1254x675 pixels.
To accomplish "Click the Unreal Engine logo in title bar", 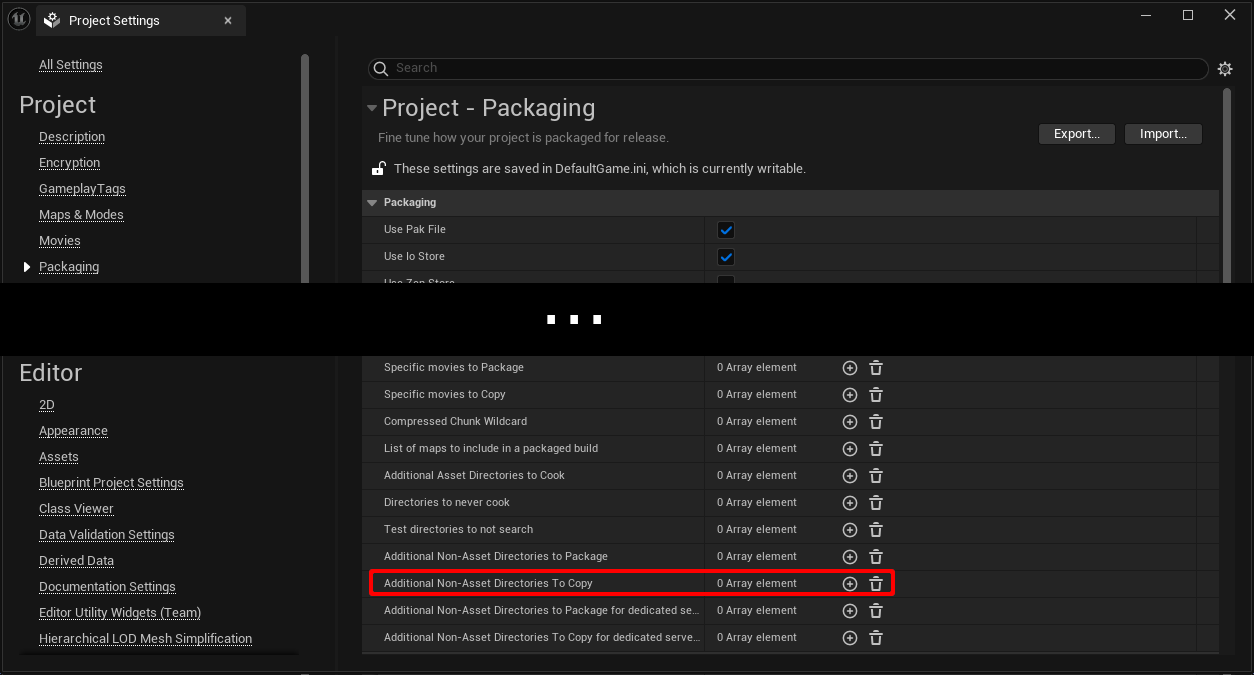I will tap(18, 20).
